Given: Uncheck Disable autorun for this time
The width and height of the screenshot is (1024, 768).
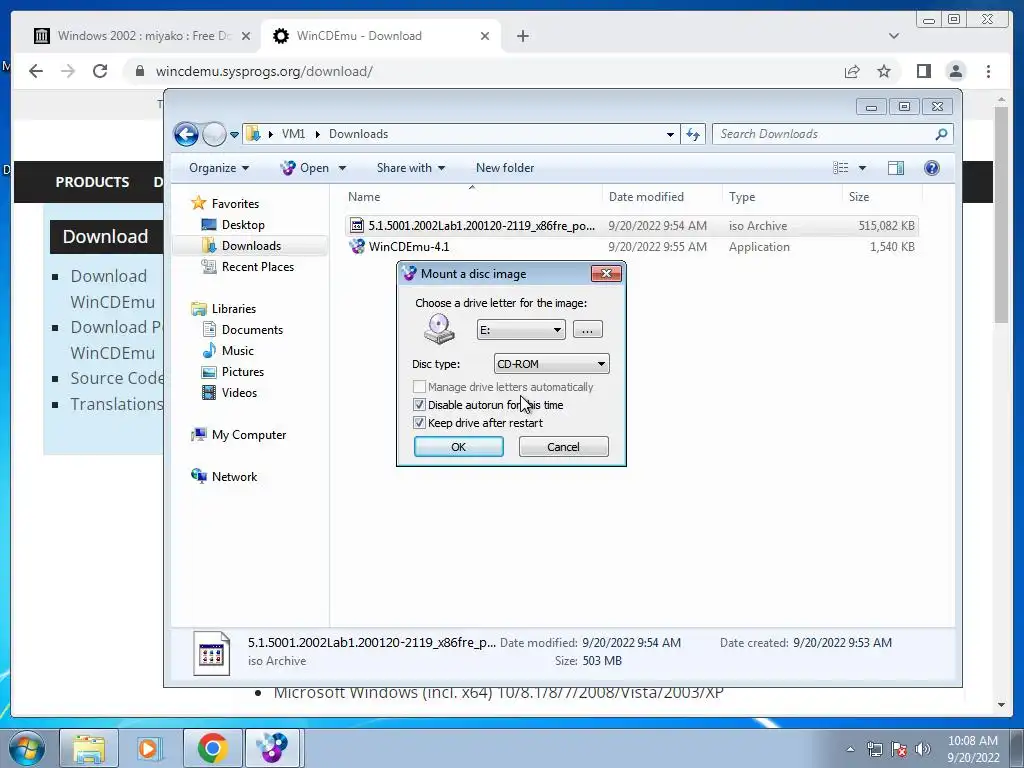Looking at the screenshot, I should click(x=419, y=405).
